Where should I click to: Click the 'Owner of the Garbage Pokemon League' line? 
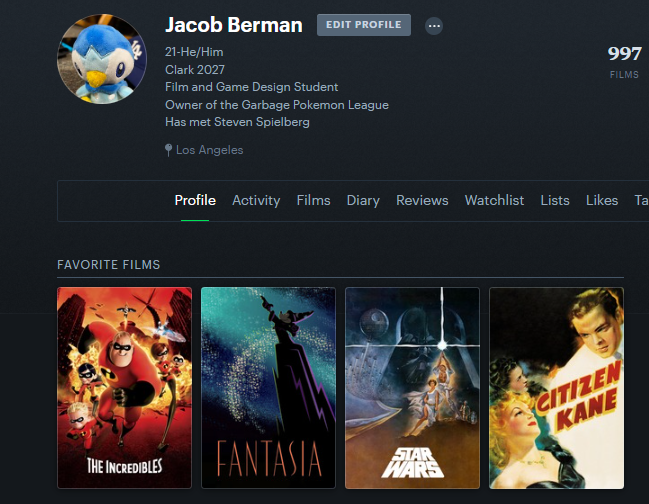(x=276, y=105)
